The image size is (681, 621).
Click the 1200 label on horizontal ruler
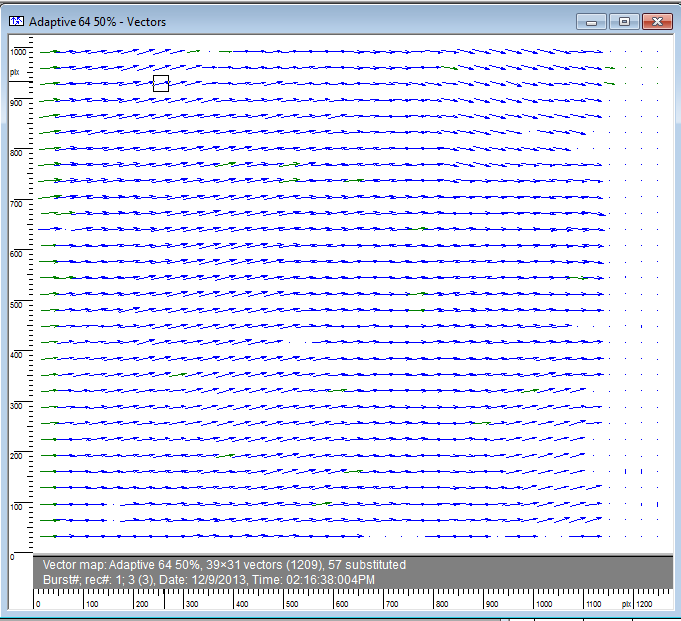pyautogui.click(x=645, y=604)
